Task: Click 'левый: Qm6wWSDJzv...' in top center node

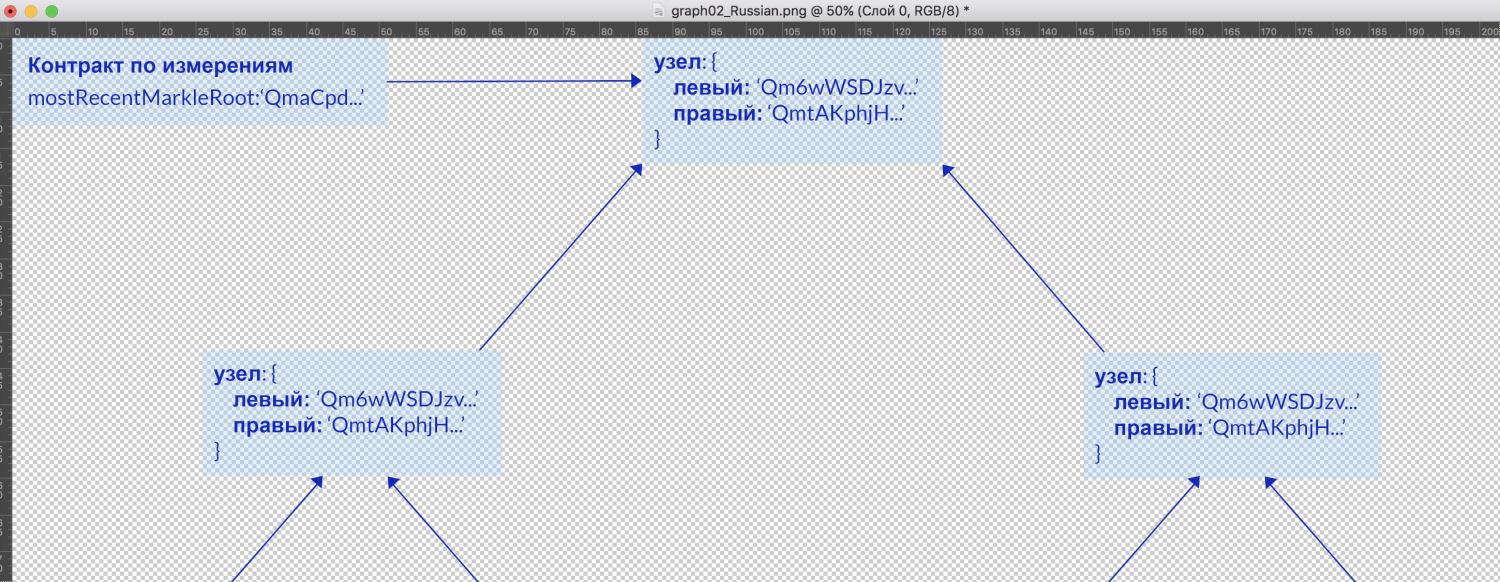Action: 796,88
